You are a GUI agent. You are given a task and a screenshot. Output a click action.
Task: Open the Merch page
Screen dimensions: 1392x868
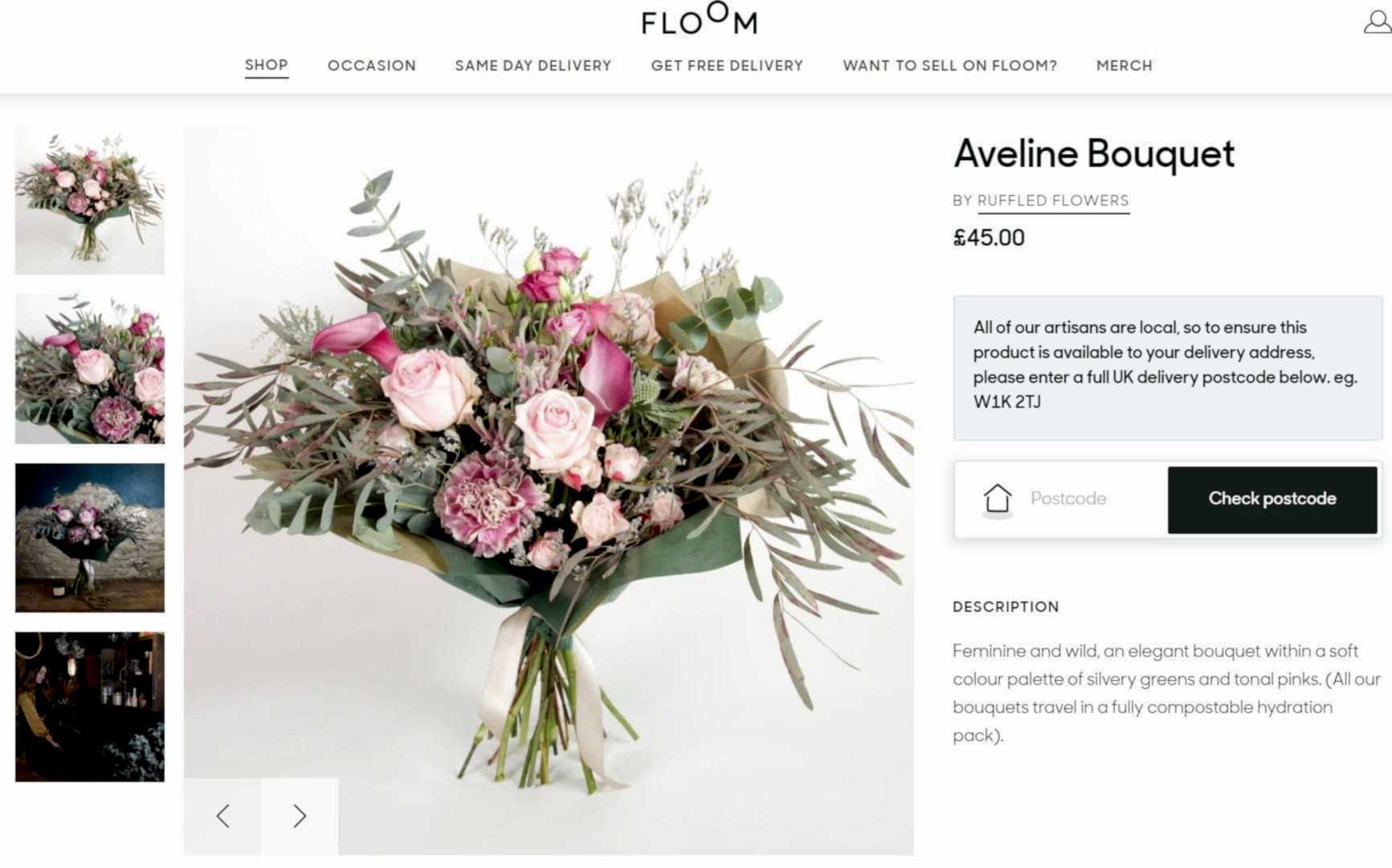[x=1125, y=66]
